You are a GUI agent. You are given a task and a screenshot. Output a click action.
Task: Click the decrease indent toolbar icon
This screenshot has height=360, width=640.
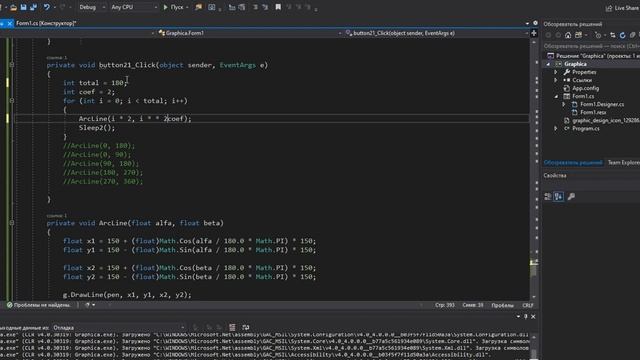(232, 7)
